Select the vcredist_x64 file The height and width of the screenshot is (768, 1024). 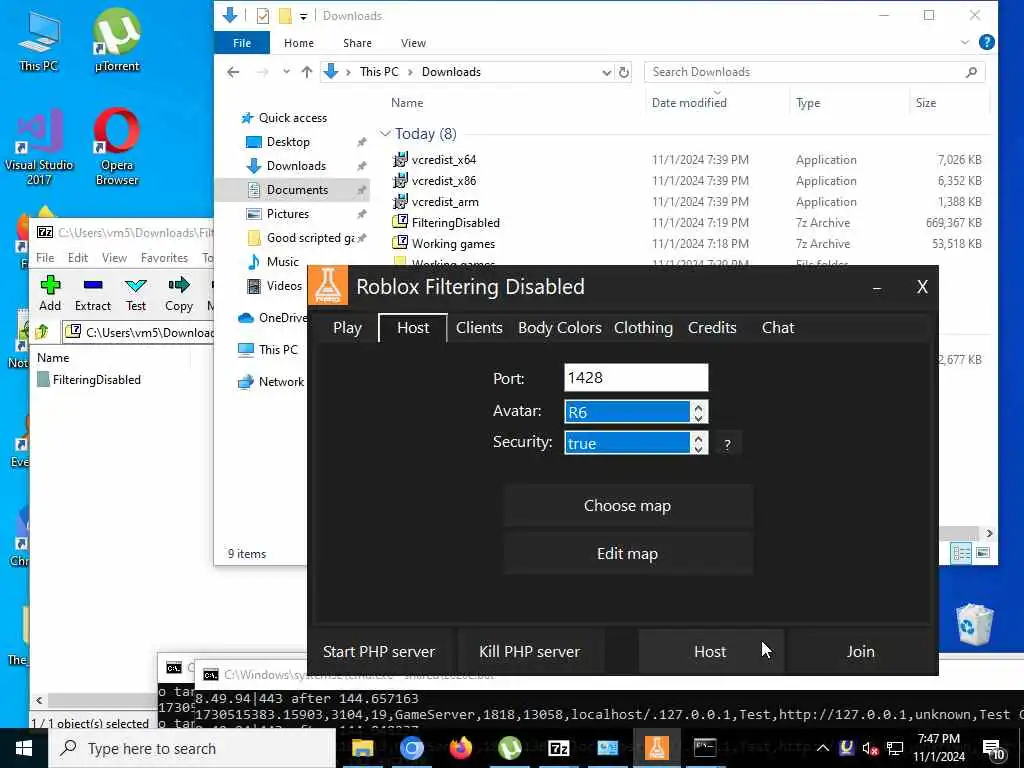[444, 160]
